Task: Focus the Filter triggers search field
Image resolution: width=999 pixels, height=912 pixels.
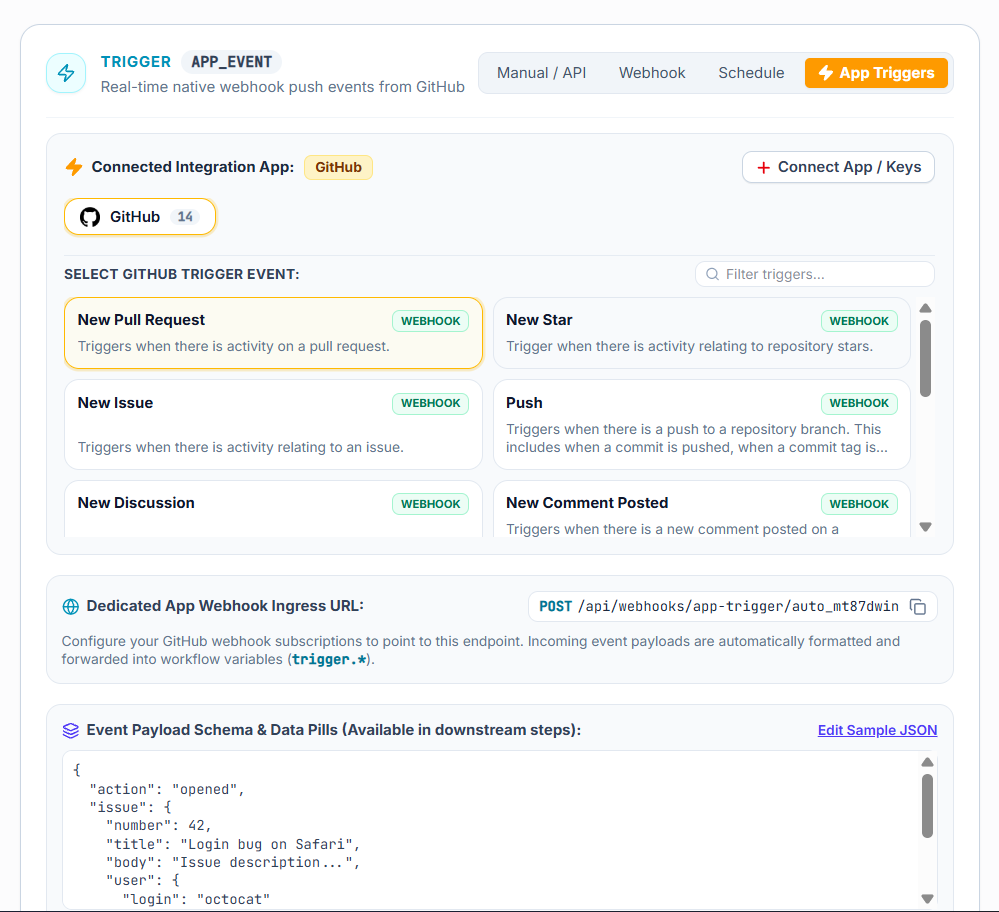Action: 815,274
